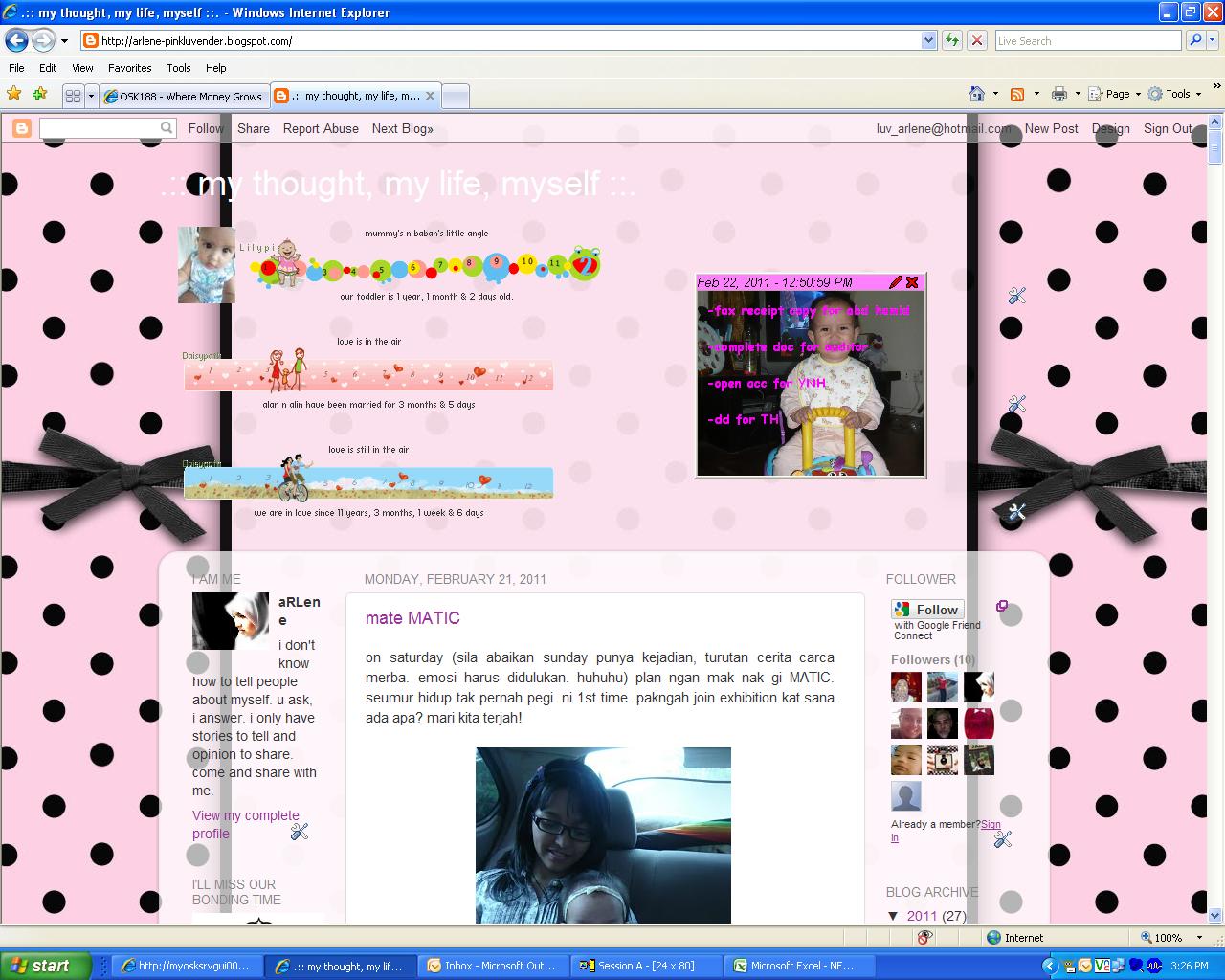Click Share in the Blogger navbar
The width and height of the screenshot is (1225, 980).
[x=254, y=128]
